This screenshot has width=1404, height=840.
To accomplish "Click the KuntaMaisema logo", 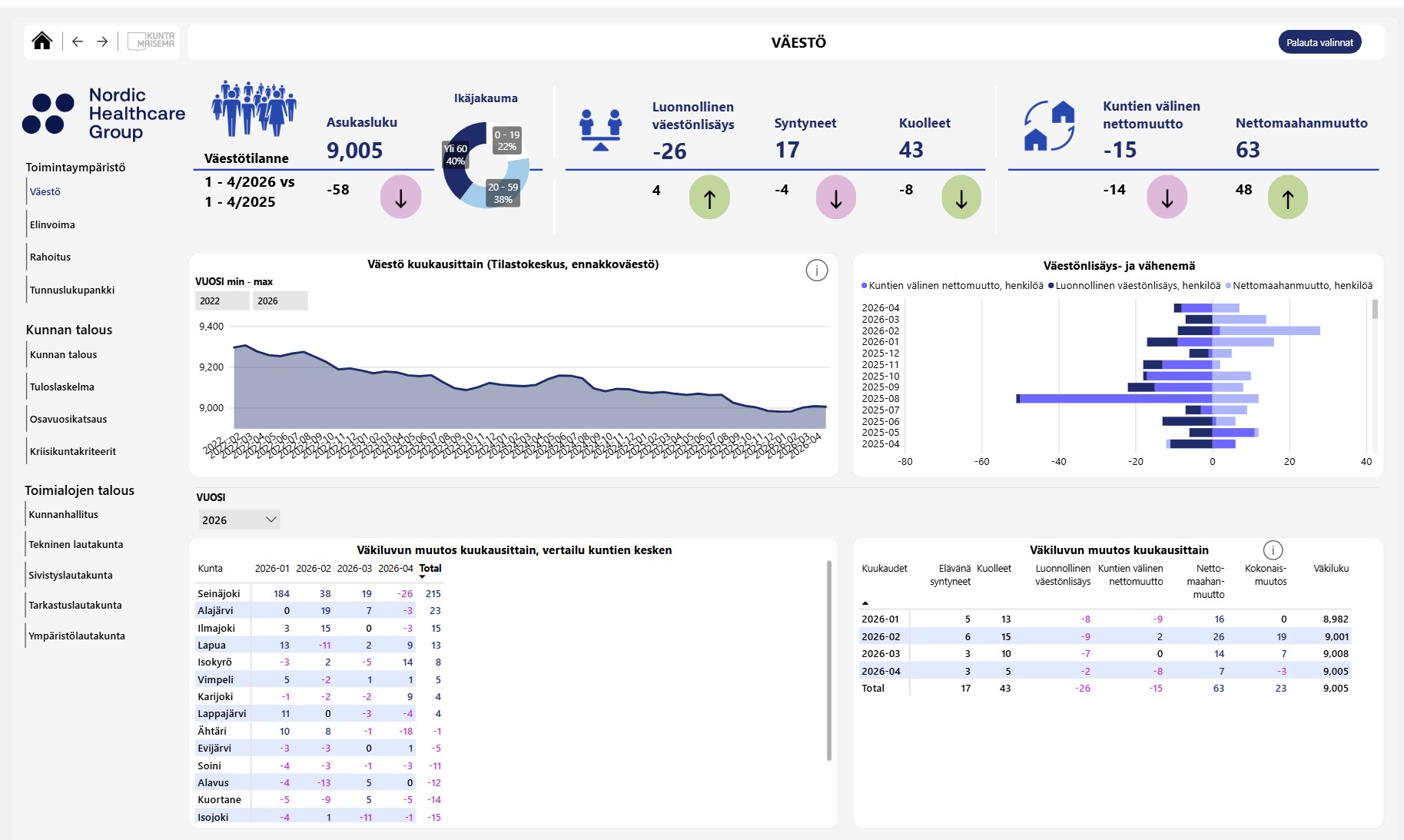I will (151, 41).
